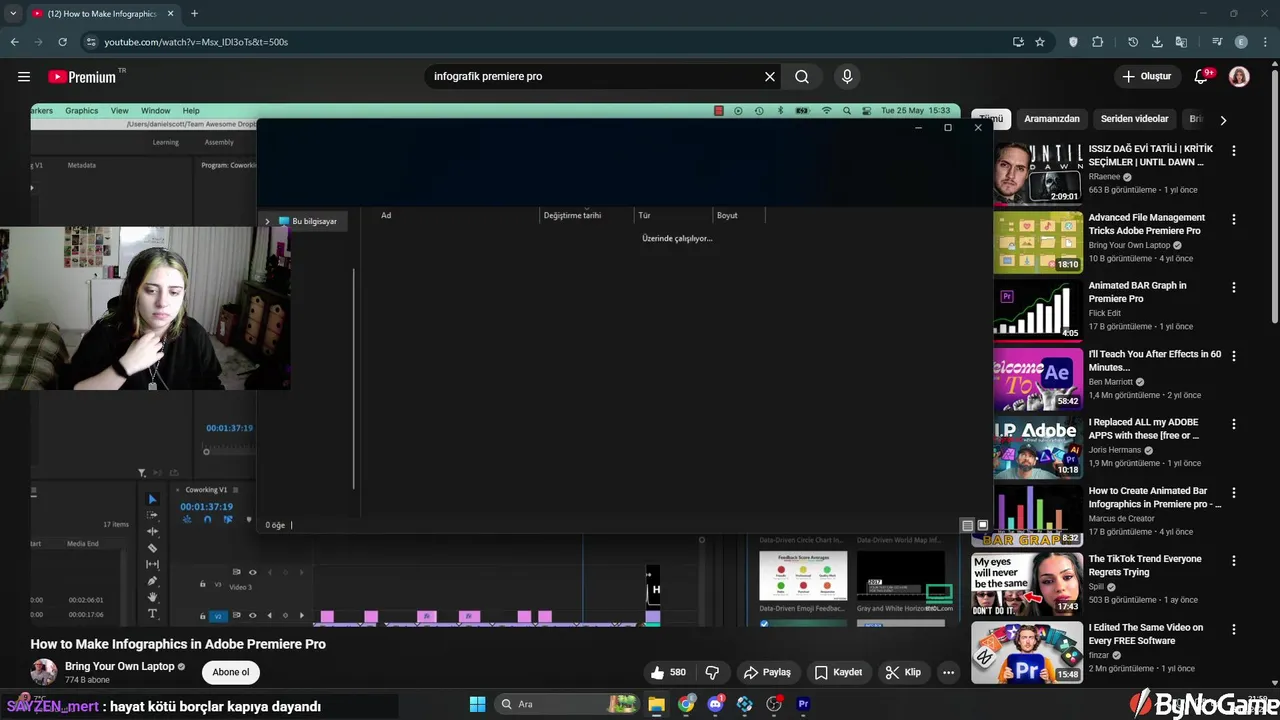Start voice search with the microphone icon
Viewport: 1280px width, 720px height.
(847, 76)
